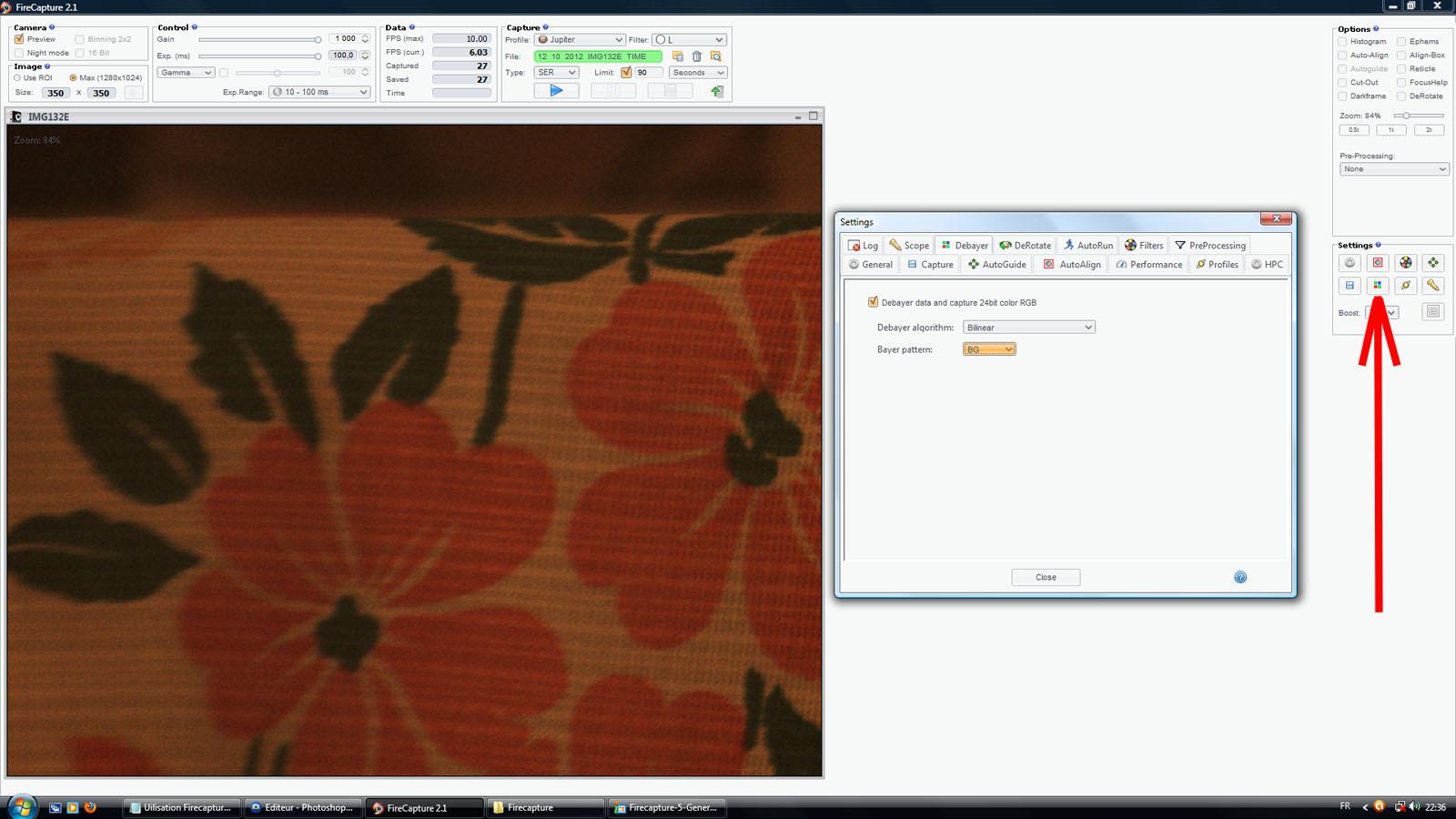Click the help icon beside Capture heading
Screen dimensions: 1456x819
546,27
